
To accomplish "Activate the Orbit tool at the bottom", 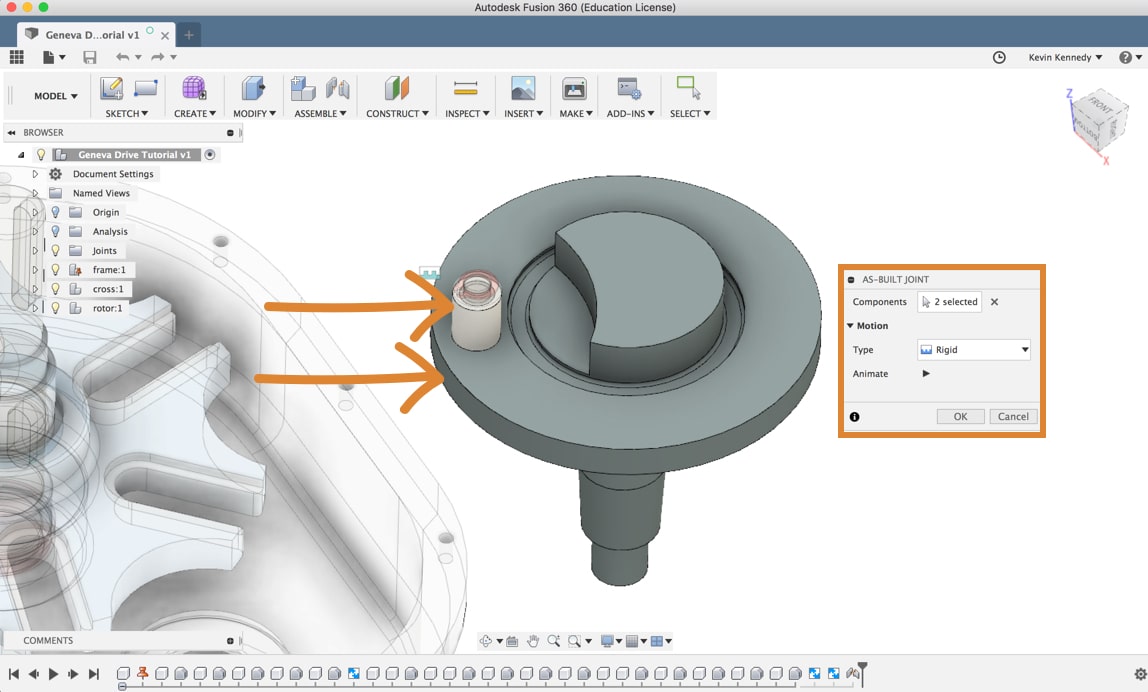I will [x=488, y=641].
